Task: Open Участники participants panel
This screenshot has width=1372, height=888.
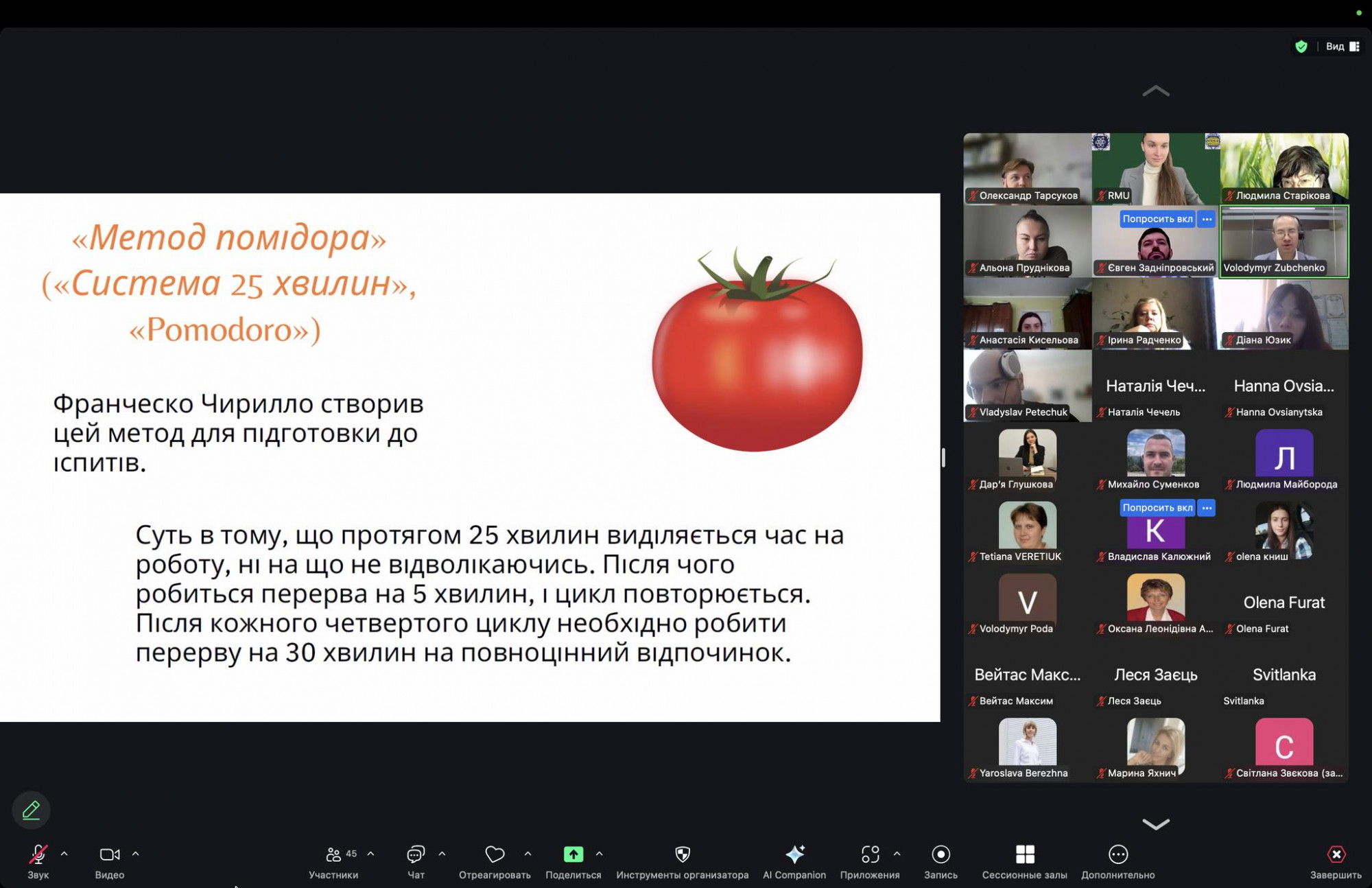Action: pyautogui.click(x=333, y=854)
